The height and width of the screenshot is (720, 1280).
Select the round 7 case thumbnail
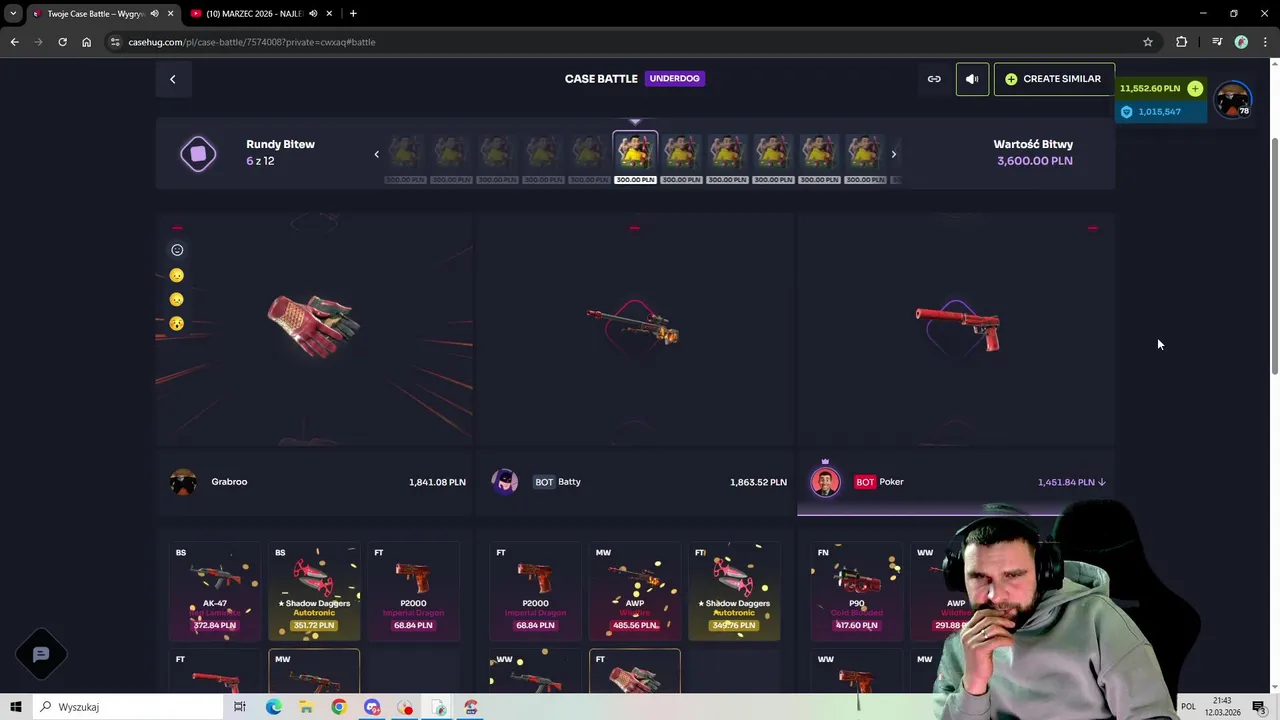tap(681, 157)
